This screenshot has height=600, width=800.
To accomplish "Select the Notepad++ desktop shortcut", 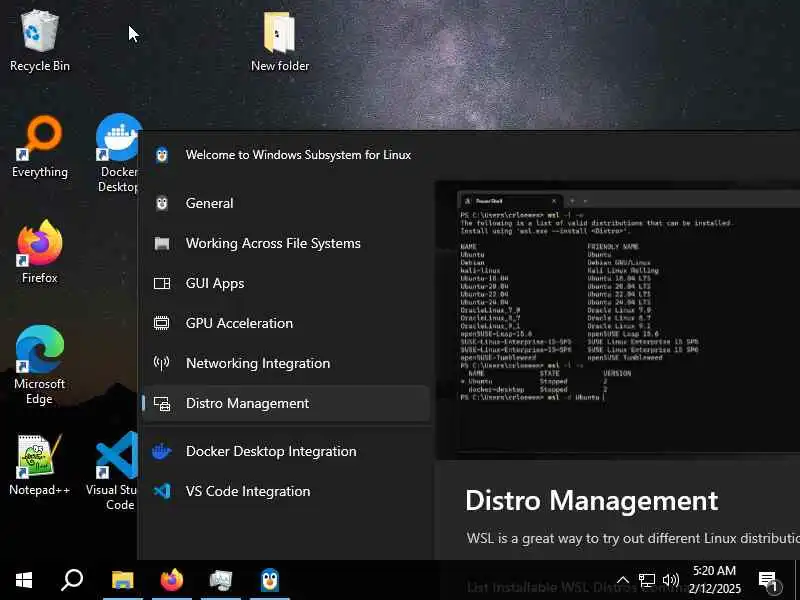I will (40, 465).
